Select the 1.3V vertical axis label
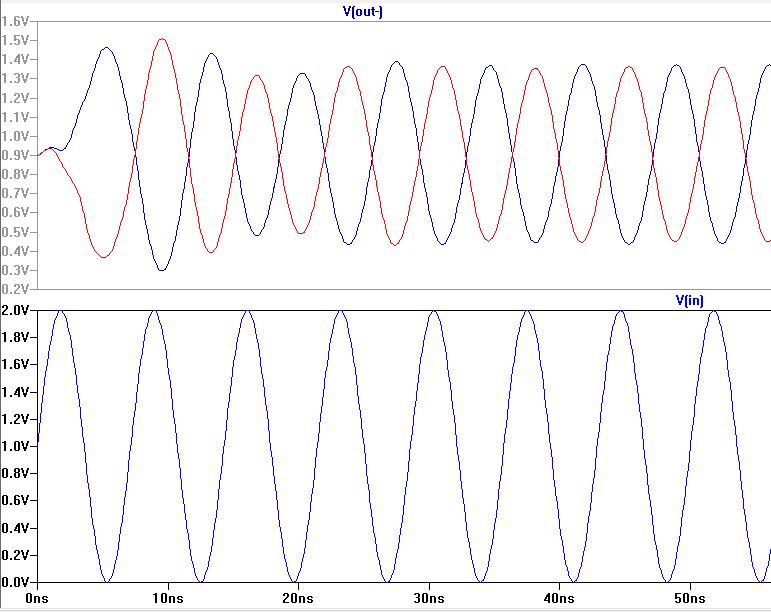 (x=15, y=78)
